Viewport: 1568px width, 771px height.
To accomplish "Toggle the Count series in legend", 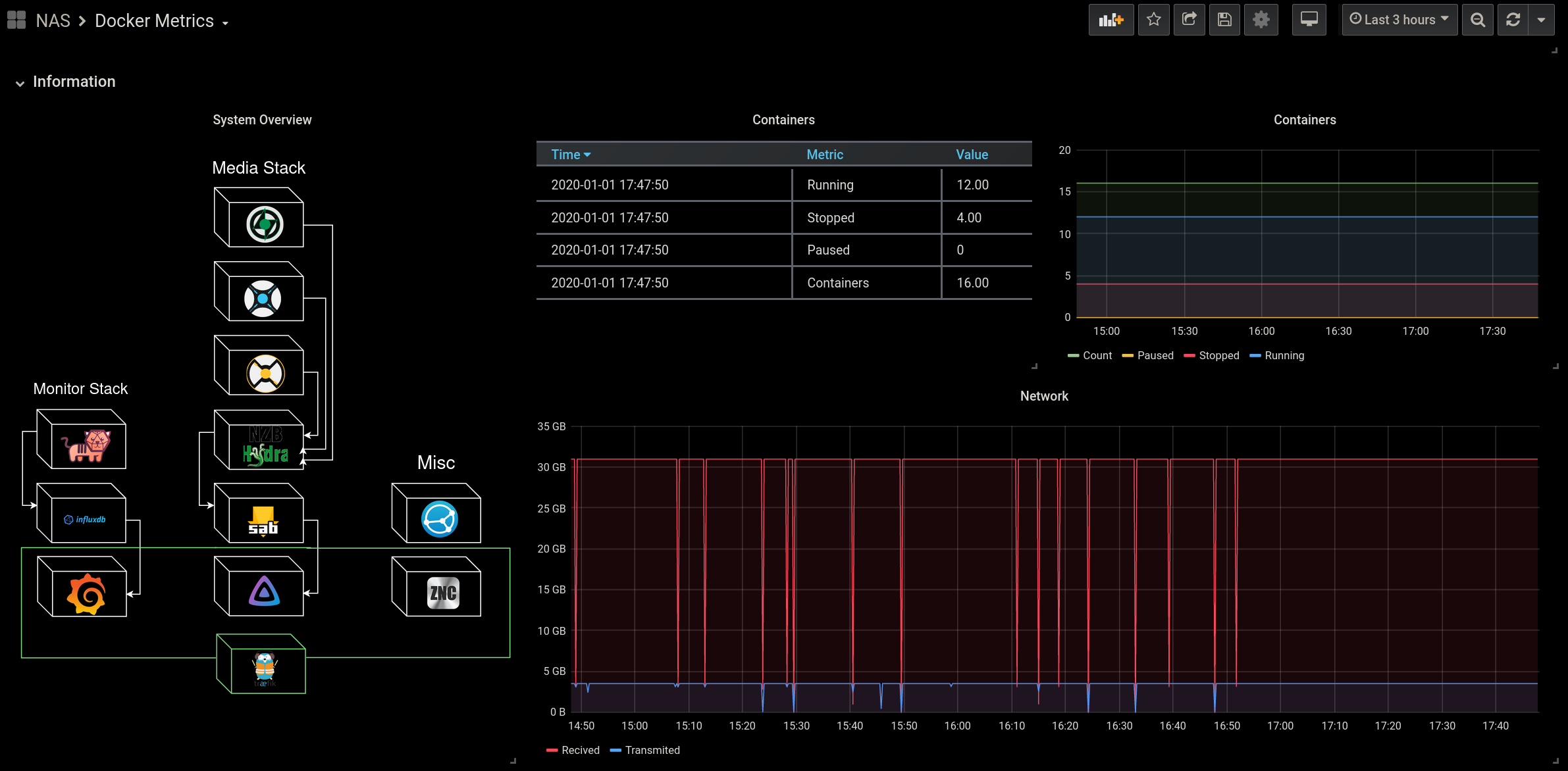I will pos(1097,355).
